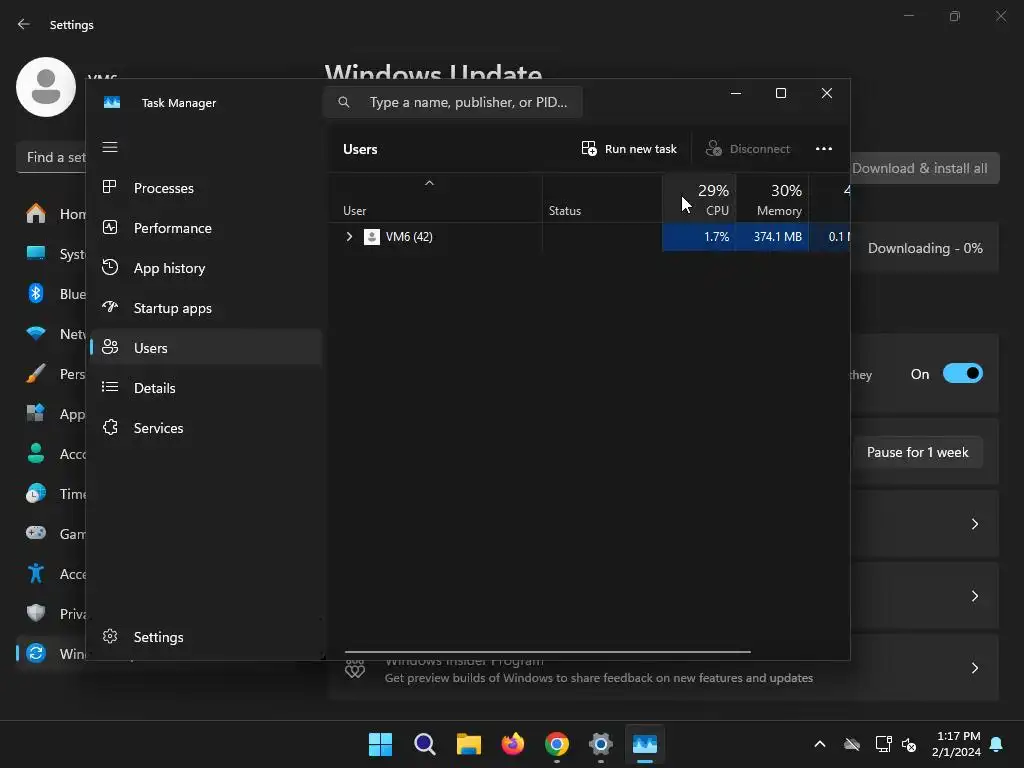Sort by the Status column header
1024x768 pixels.
coord(602,199)
